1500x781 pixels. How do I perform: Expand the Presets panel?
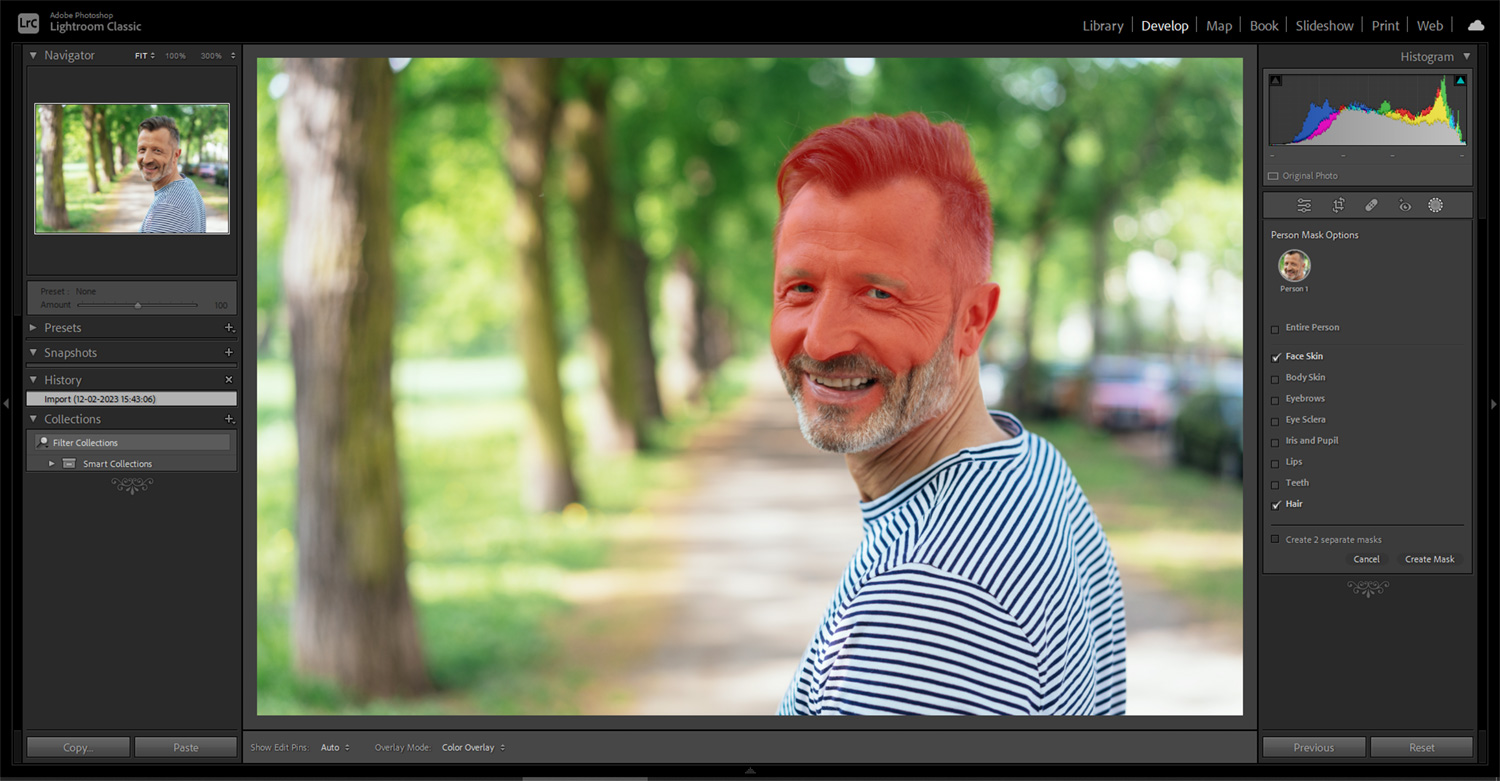pos(62,327)
